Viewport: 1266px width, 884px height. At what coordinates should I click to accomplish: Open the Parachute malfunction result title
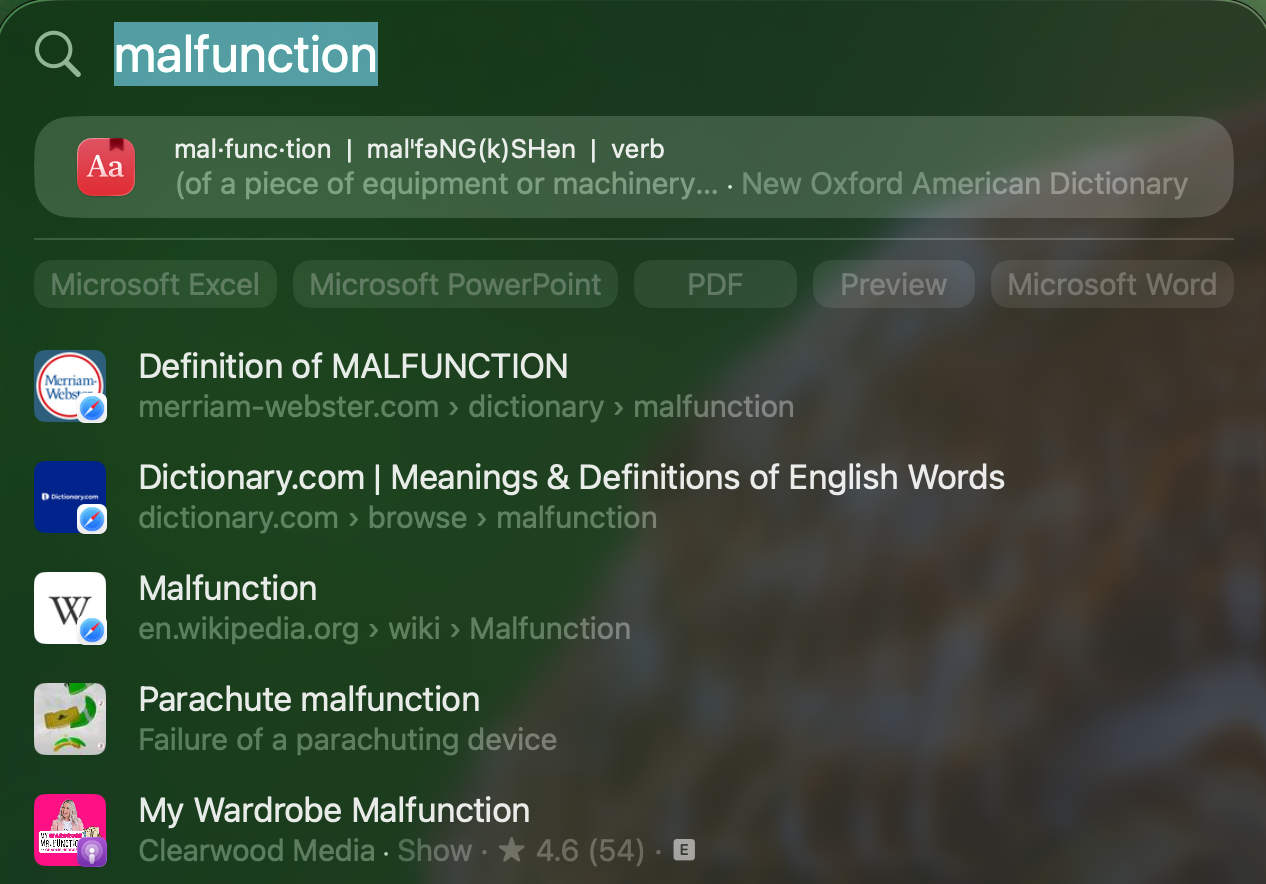309,699
